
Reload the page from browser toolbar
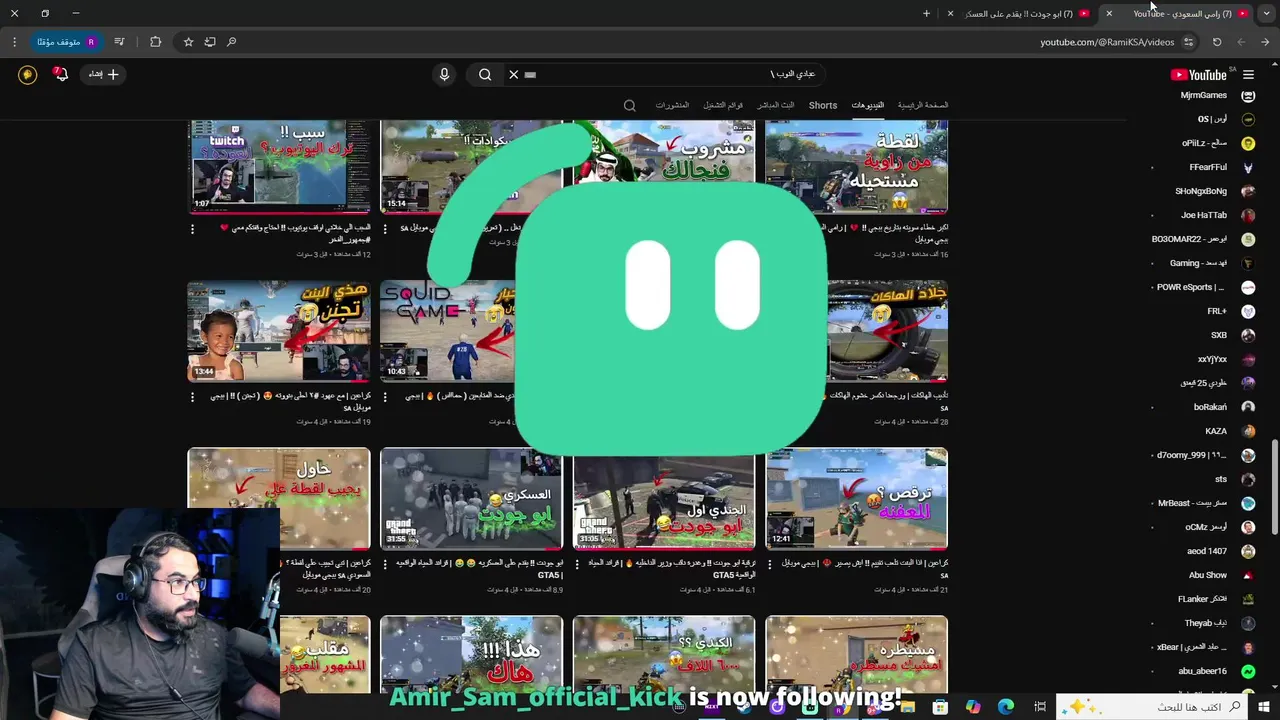point(1217,42)
